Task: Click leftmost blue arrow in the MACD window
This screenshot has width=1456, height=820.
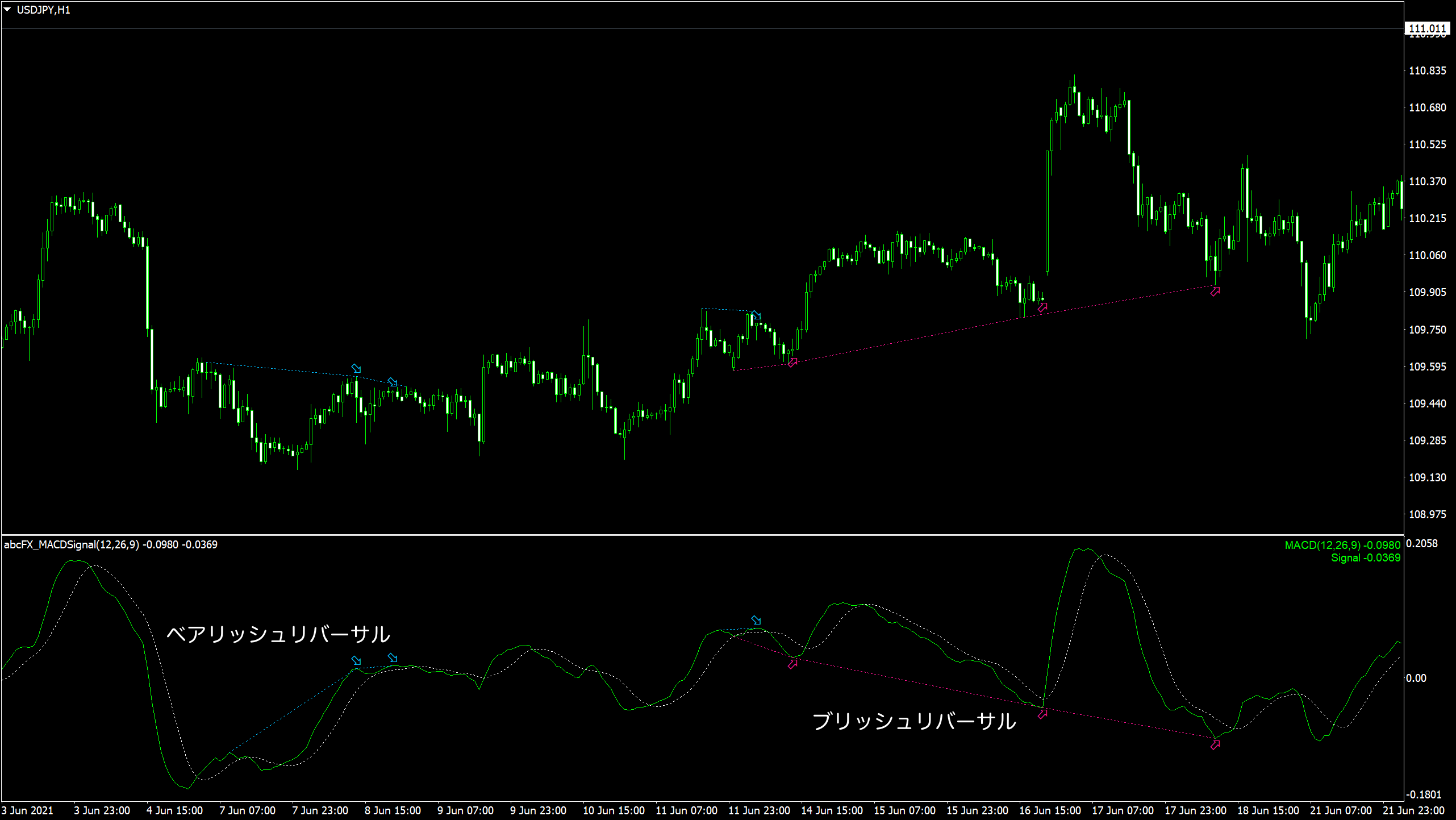Action: point(356,660)
